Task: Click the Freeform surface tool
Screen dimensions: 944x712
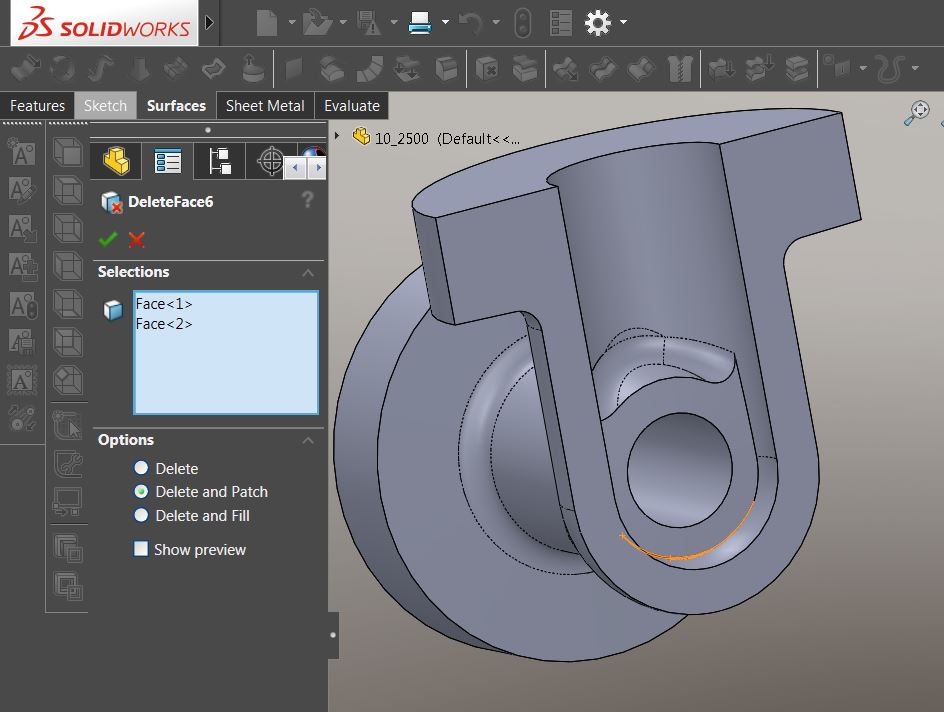Action: 253,68
